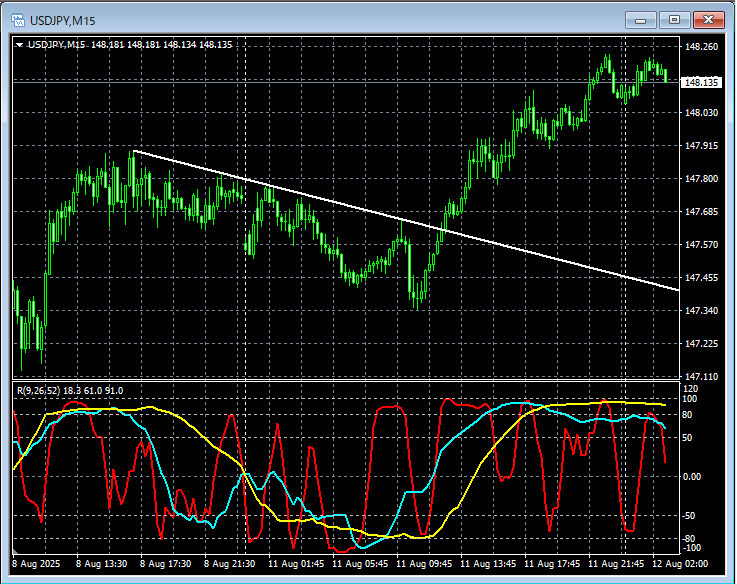Click the 147.340 price axis label
The height and width of the screenshot is (584, 737).
point(701,310)
